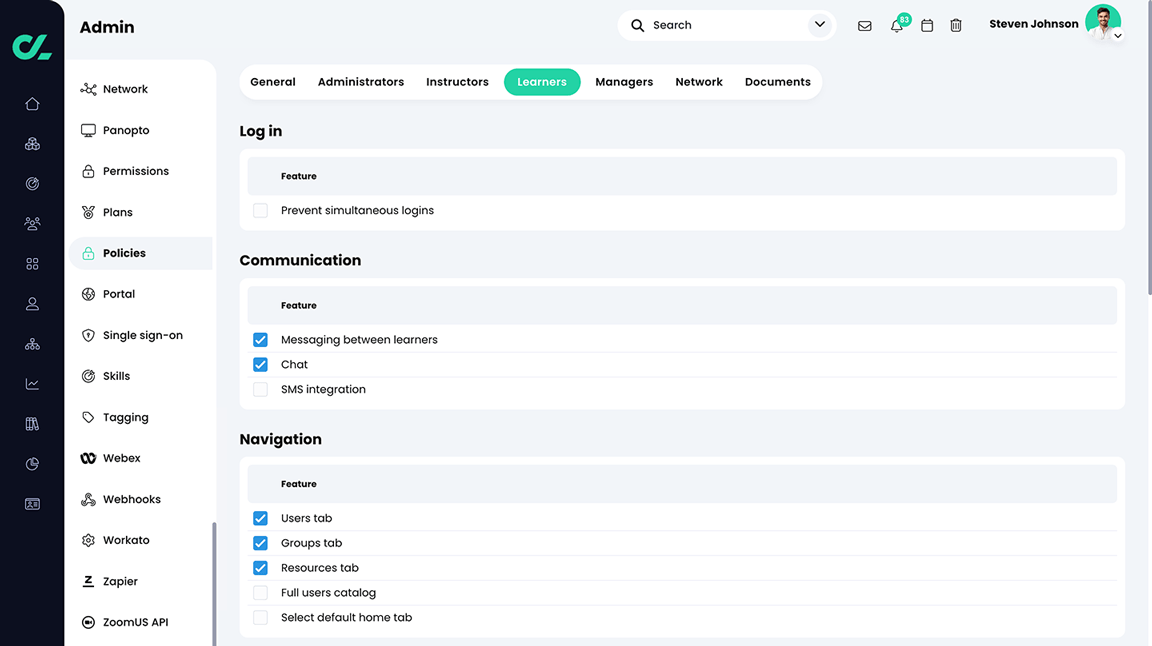The image size is (1152, 646).
Task: Switch to the Administrators tab
Action: [x=361, y=82]
